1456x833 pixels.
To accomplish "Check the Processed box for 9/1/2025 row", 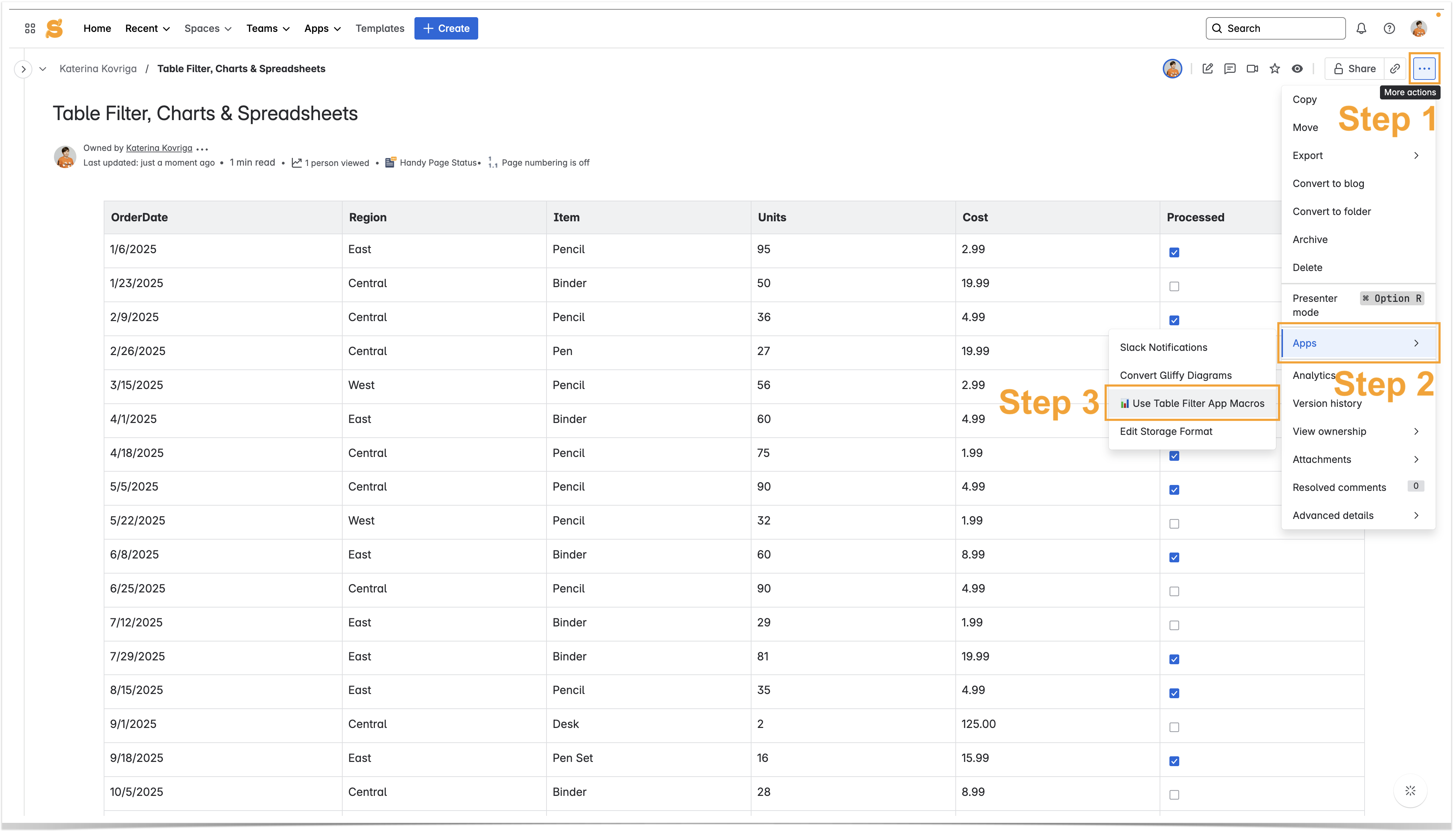I will (1174, 727).
